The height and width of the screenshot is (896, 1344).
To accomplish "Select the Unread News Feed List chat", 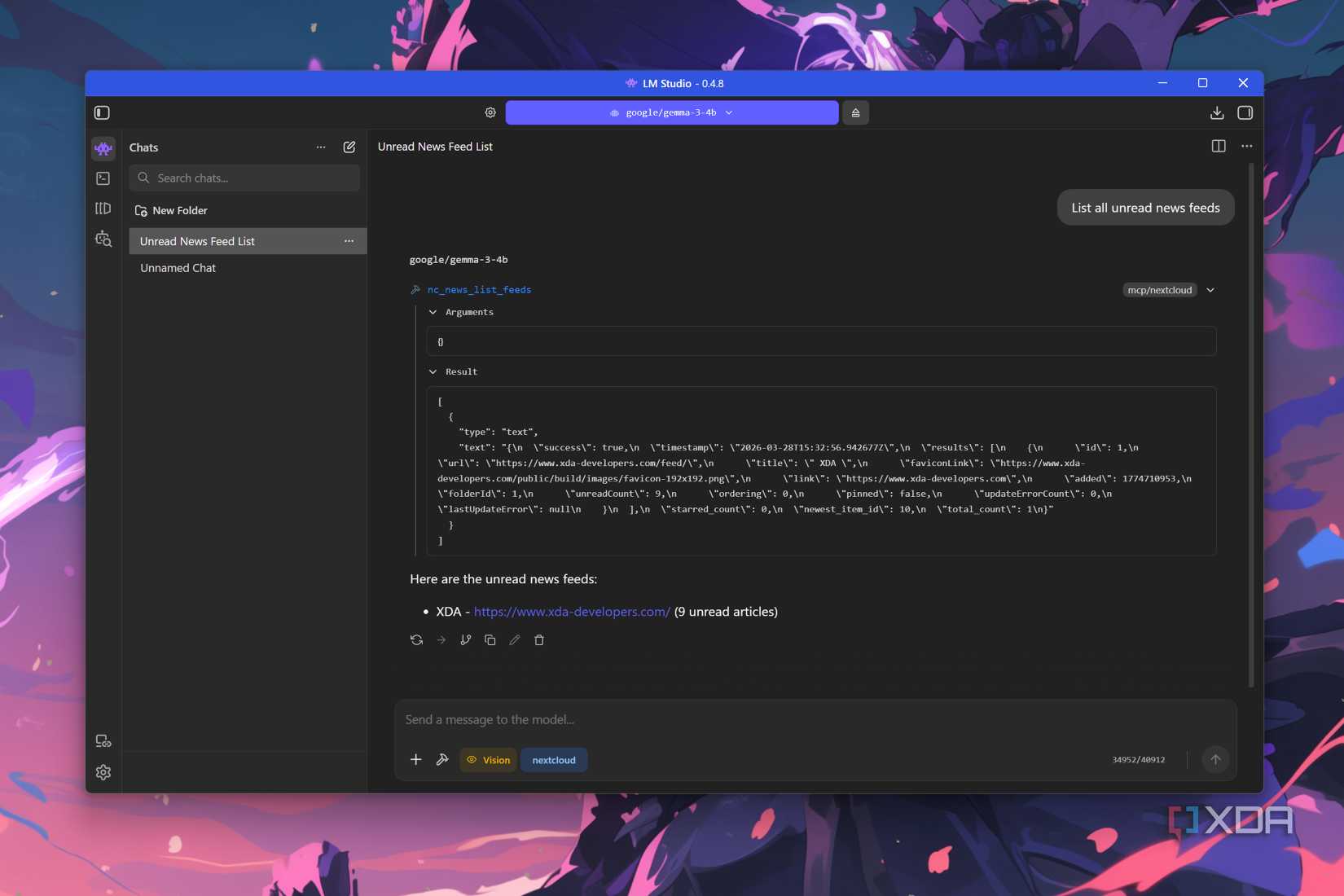I will coord(248,241).
